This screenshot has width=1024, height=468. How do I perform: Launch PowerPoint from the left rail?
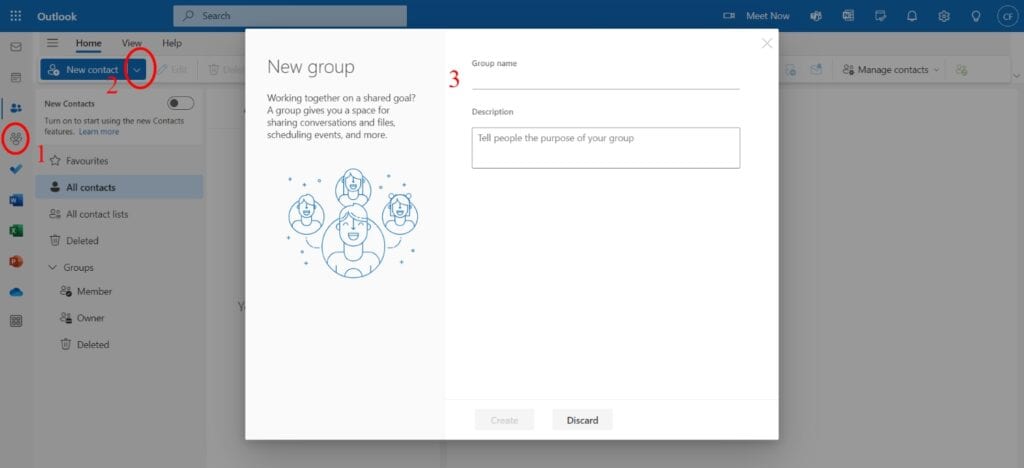[x=16, y=261]
